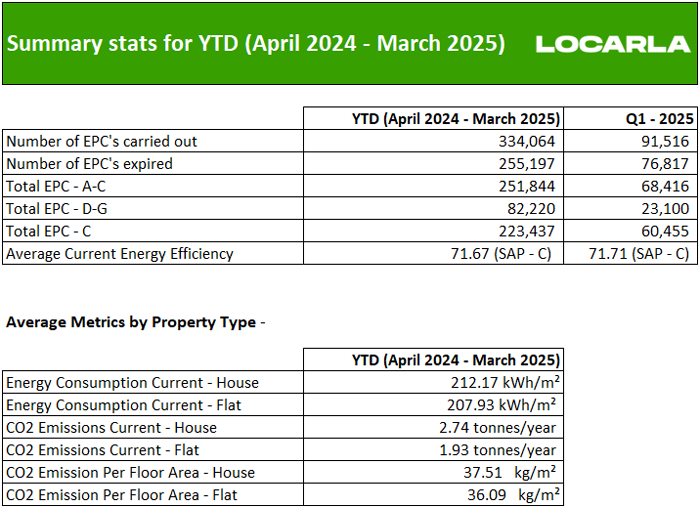Viewport: 700px width, 507px height.
Task: Select 'CO2 Emission Per Floor Area - Flat' label
Action: (x=121, y=495)
